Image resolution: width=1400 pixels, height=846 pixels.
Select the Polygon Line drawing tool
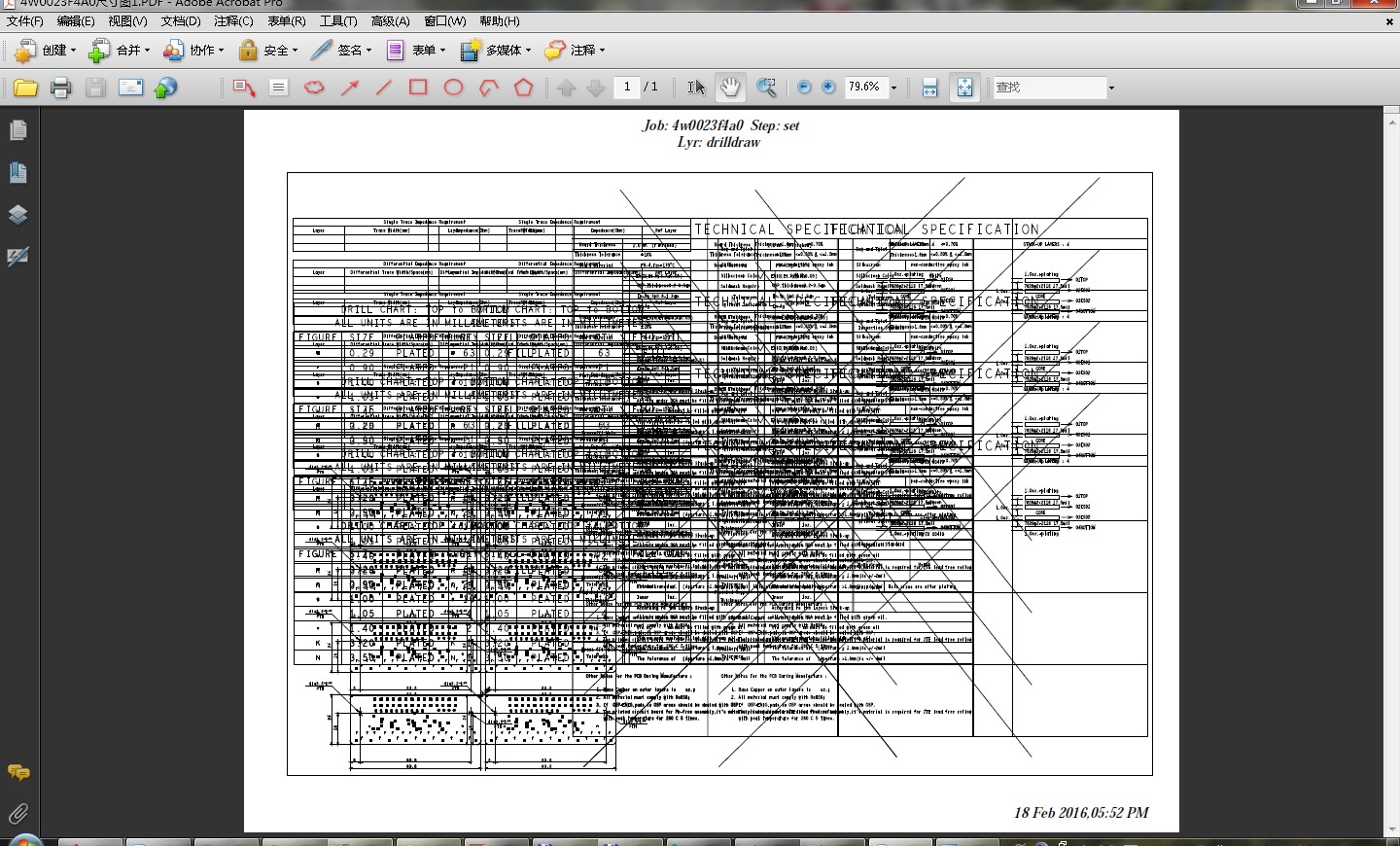[x=488, y=88]
